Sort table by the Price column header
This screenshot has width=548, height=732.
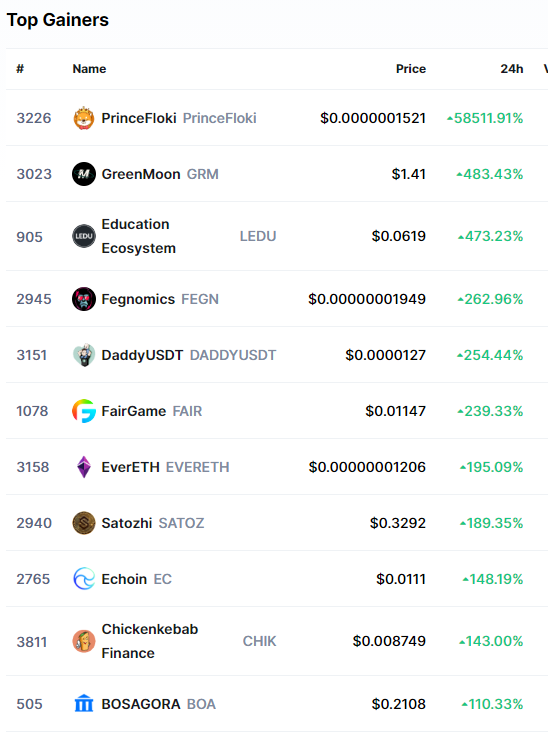pyautogui.click(x=411, y=69)
